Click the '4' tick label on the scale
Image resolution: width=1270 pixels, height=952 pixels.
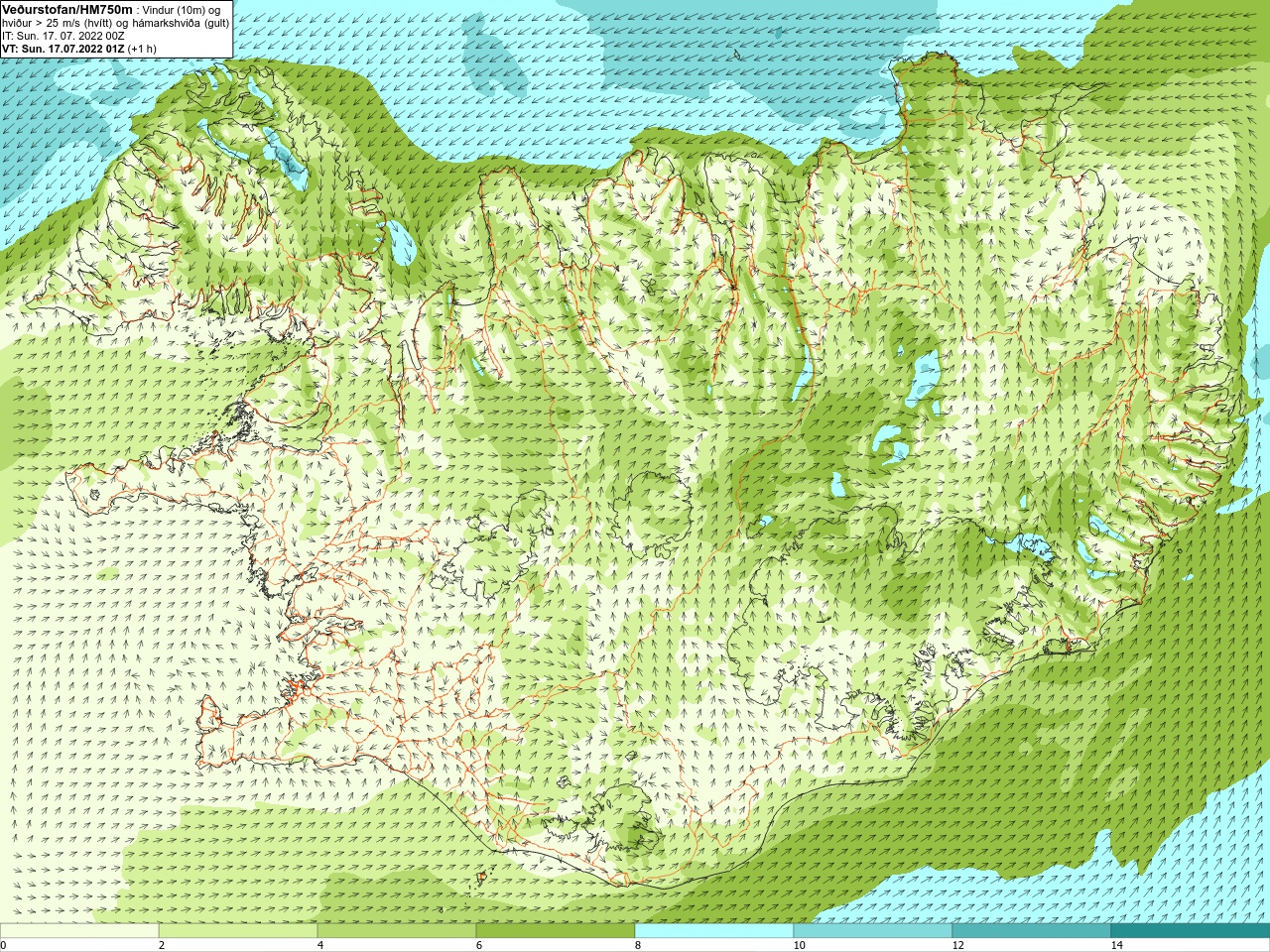[x=320, y=945]
